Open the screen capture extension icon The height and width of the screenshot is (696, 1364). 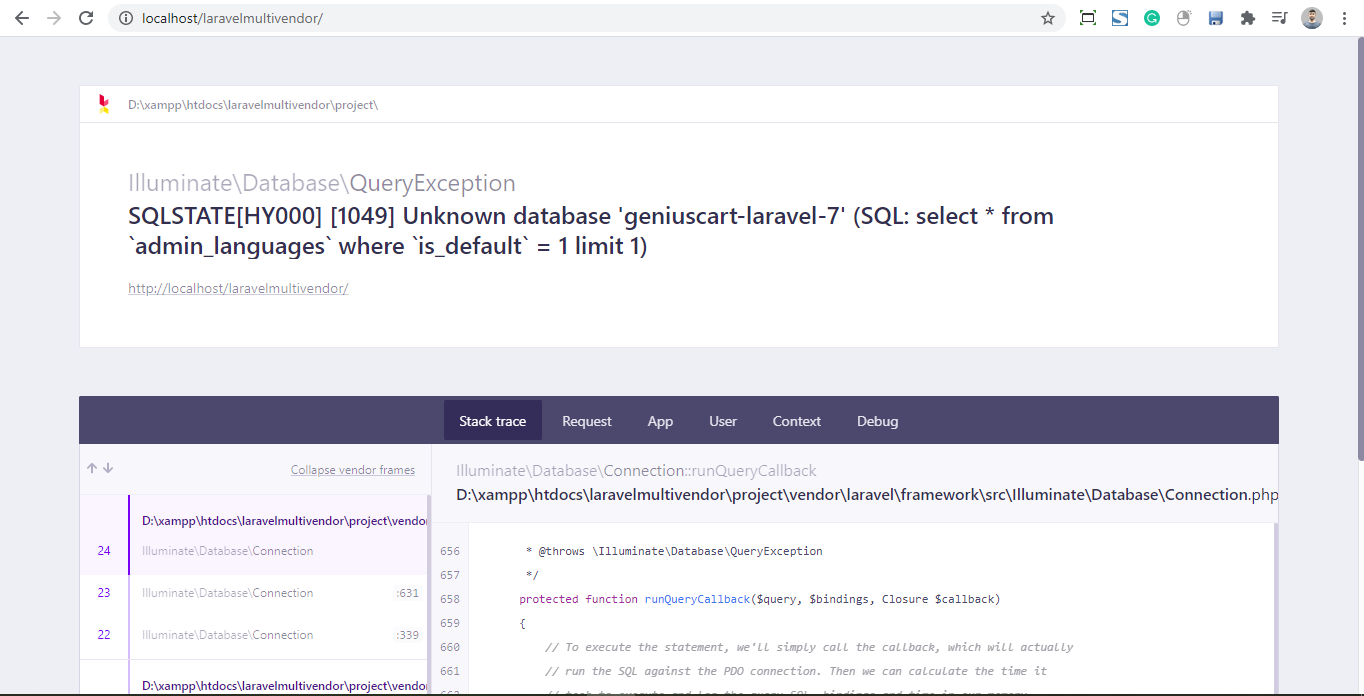pos(1088,18)
